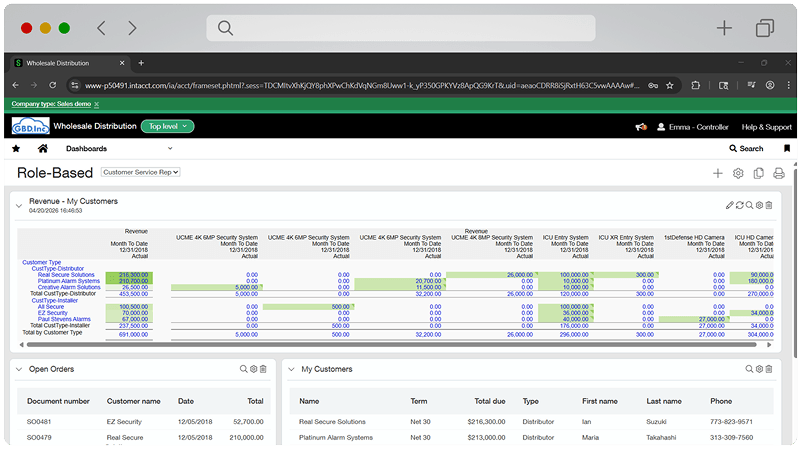Open the browser profile icon
This screenshot has height=450, width=800.
click(770, 85)
